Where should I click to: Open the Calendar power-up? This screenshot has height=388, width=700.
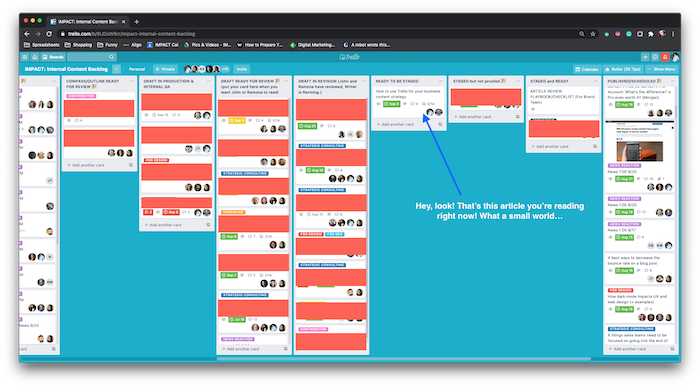(x=587, y=69)
